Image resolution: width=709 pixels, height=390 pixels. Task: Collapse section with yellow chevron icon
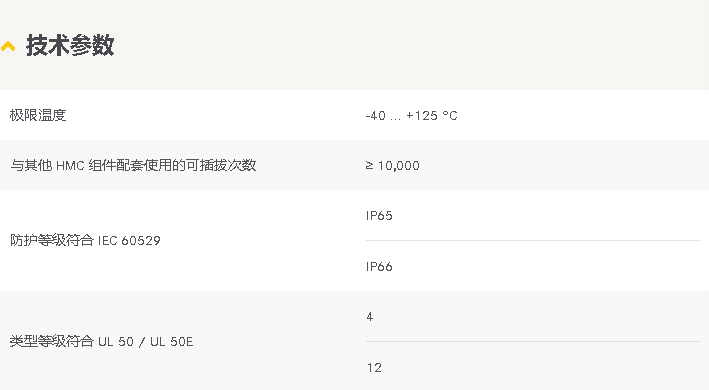[8, 46]
